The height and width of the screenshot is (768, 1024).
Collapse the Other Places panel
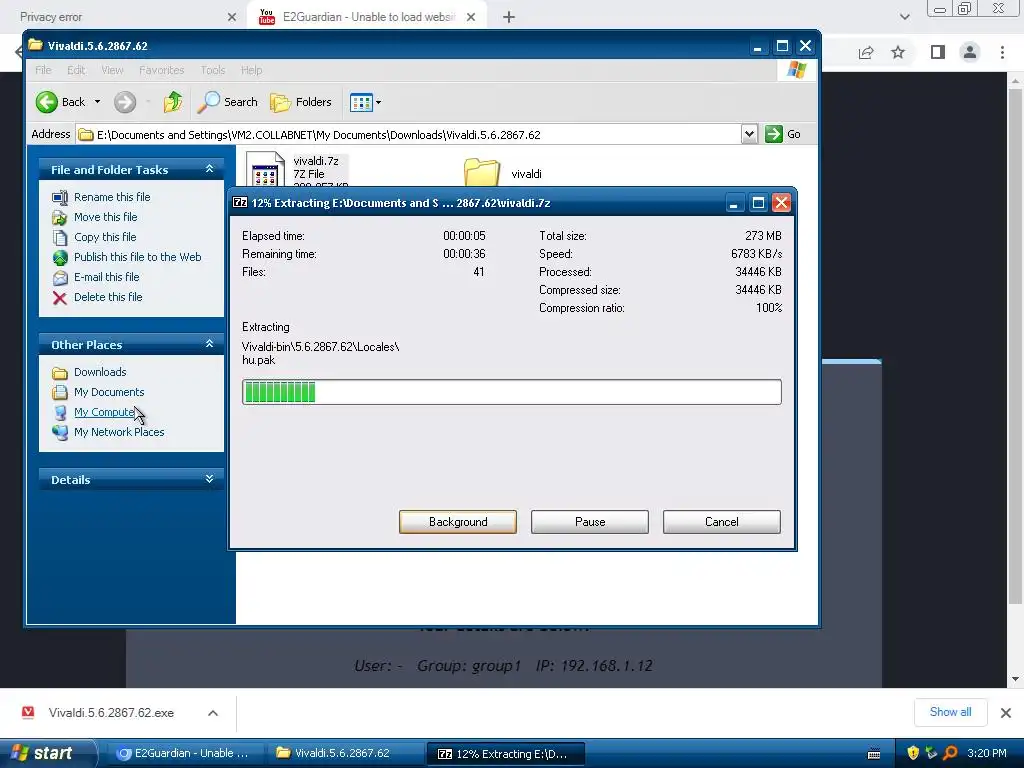point(209,344)
